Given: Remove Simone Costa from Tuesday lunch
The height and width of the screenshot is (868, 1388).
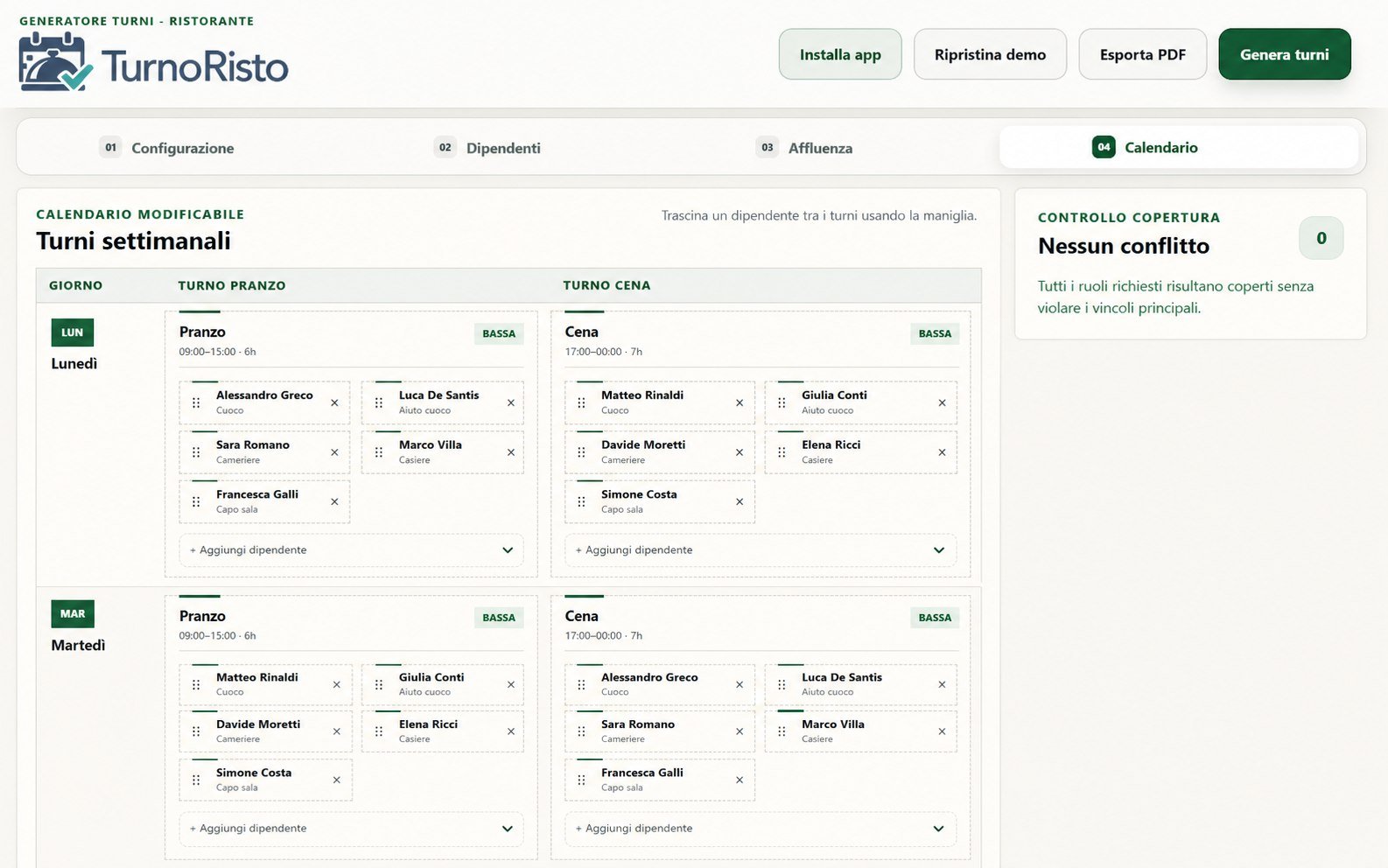Looking at the screenshot, I should coord(337,780).
